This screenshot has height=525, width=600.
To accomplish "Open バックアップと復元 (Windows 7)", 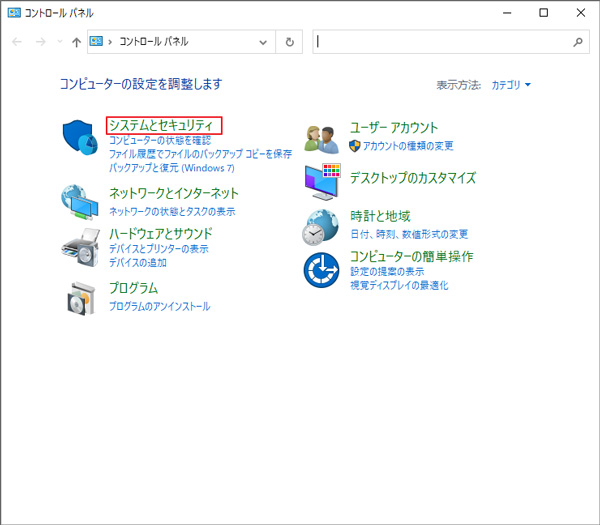I will [172, 168].
